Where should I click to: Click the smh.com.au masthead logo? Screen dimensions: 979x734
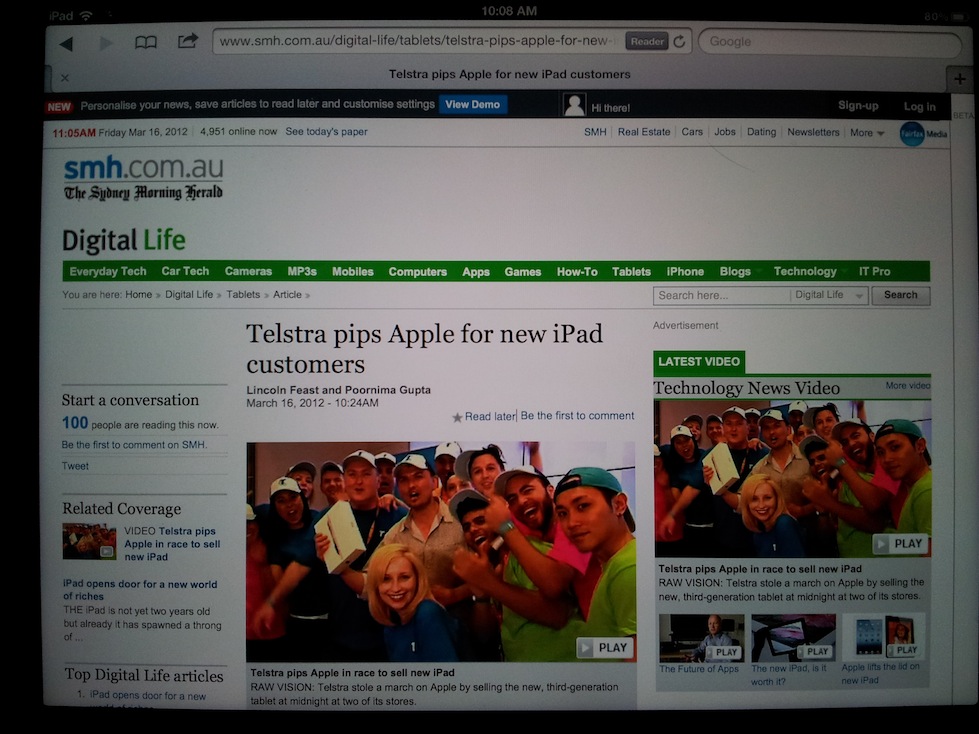pyautogui.click(x=143, y=178)
